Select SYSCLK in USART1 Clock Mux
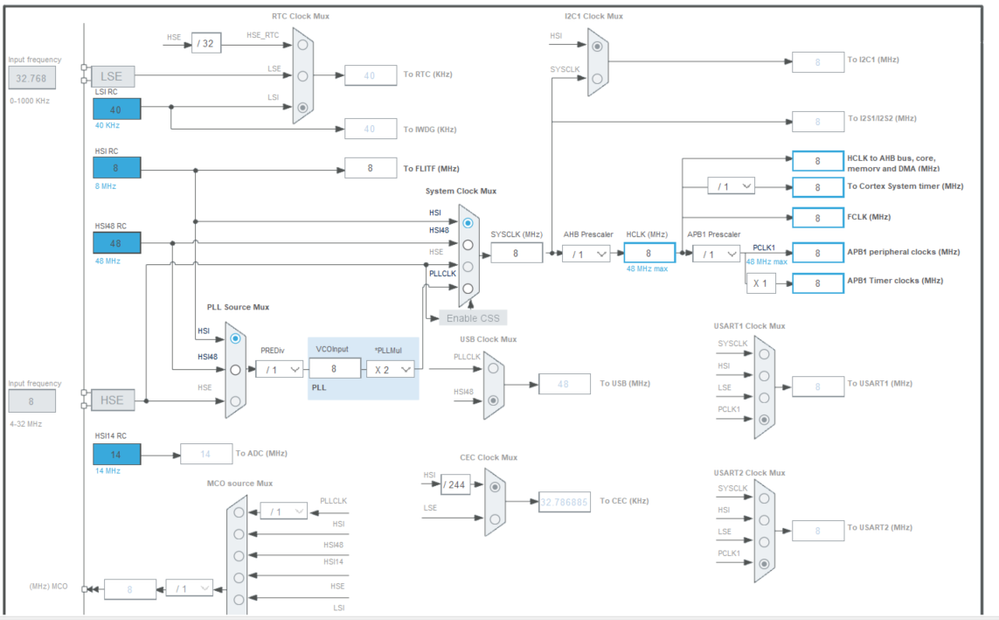This screenshot has width=999, height=620. pos(764,354)
